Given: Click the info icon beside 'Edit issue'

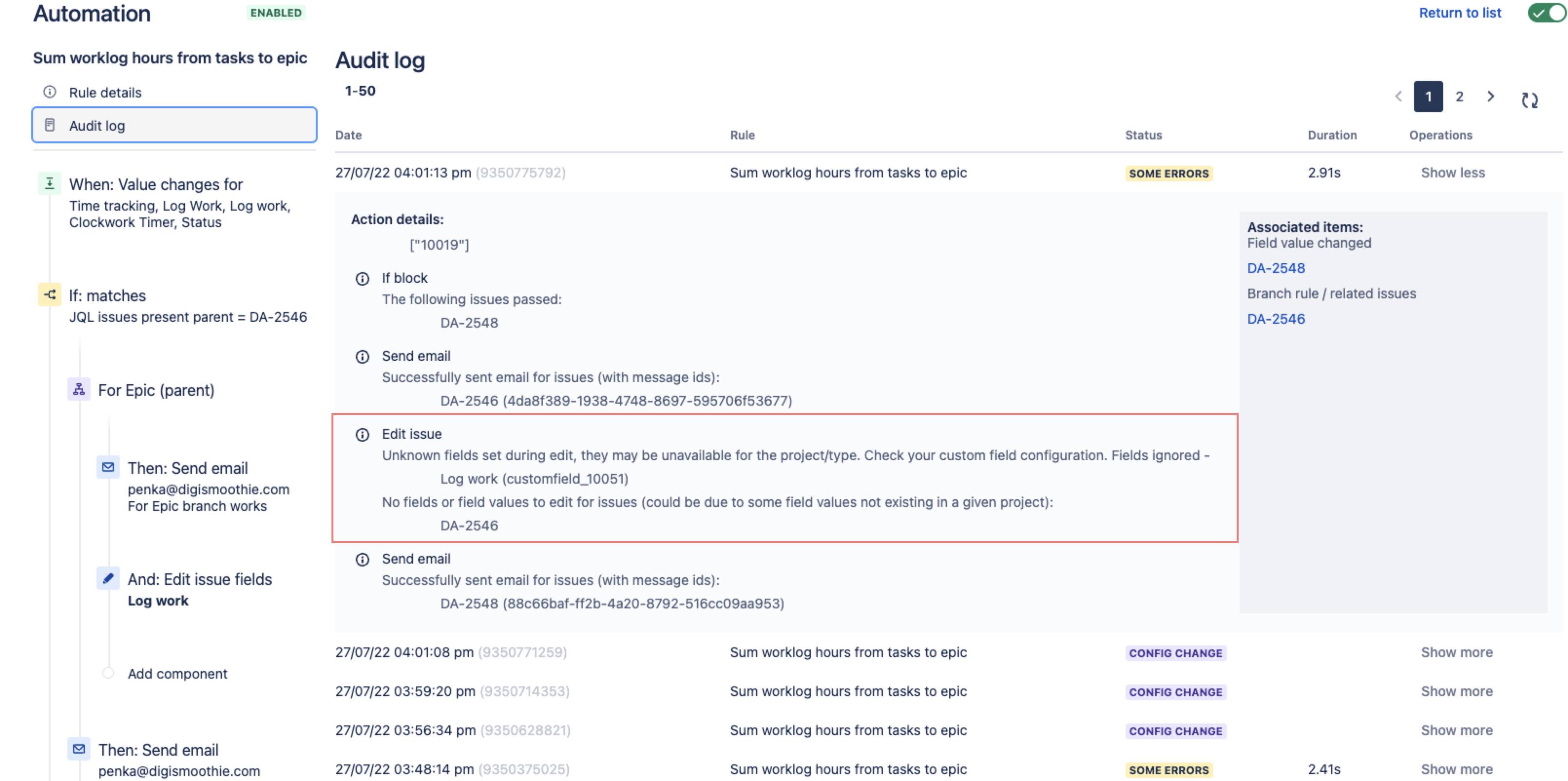Looking at the screenshot, I should point(362,434).
